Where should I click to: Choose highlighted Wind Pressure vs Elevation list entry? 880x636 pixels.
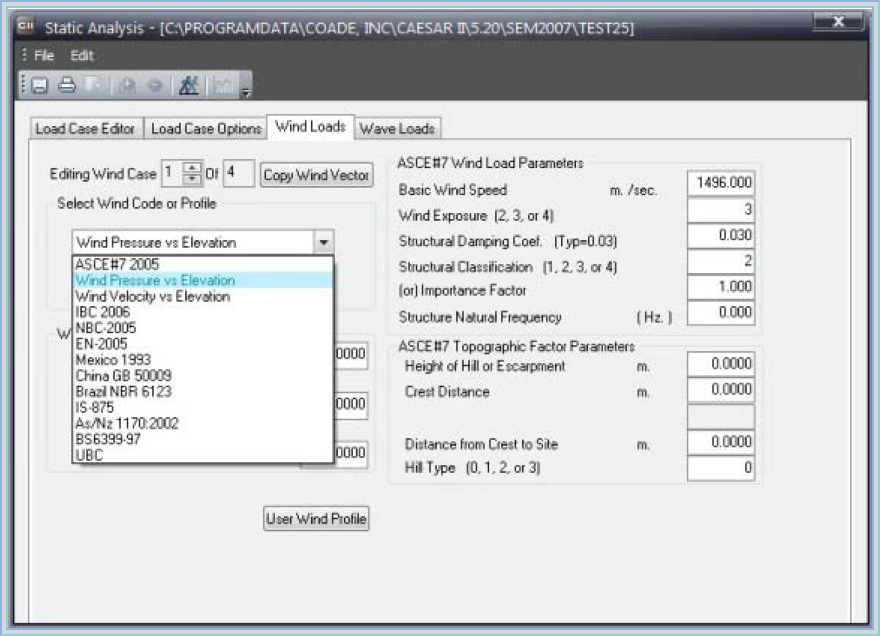[x=203, y=280]
